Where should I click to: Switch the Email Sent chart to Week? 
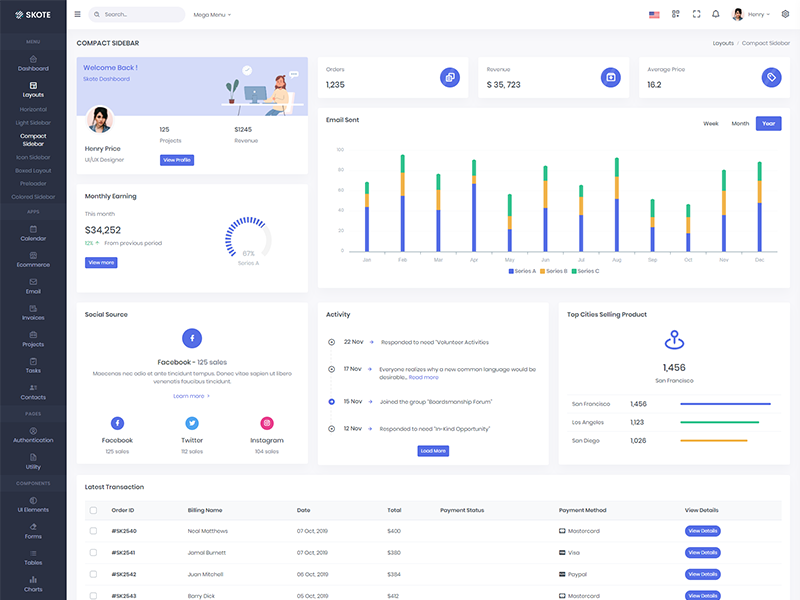[x=710, y=123]
